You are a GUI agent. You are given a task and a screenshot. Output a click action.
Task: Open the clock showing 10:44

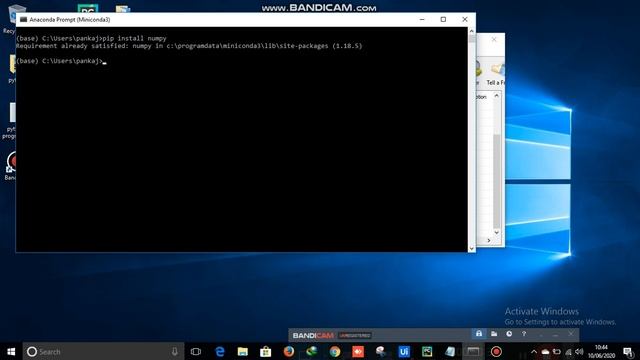click(601, 351)
